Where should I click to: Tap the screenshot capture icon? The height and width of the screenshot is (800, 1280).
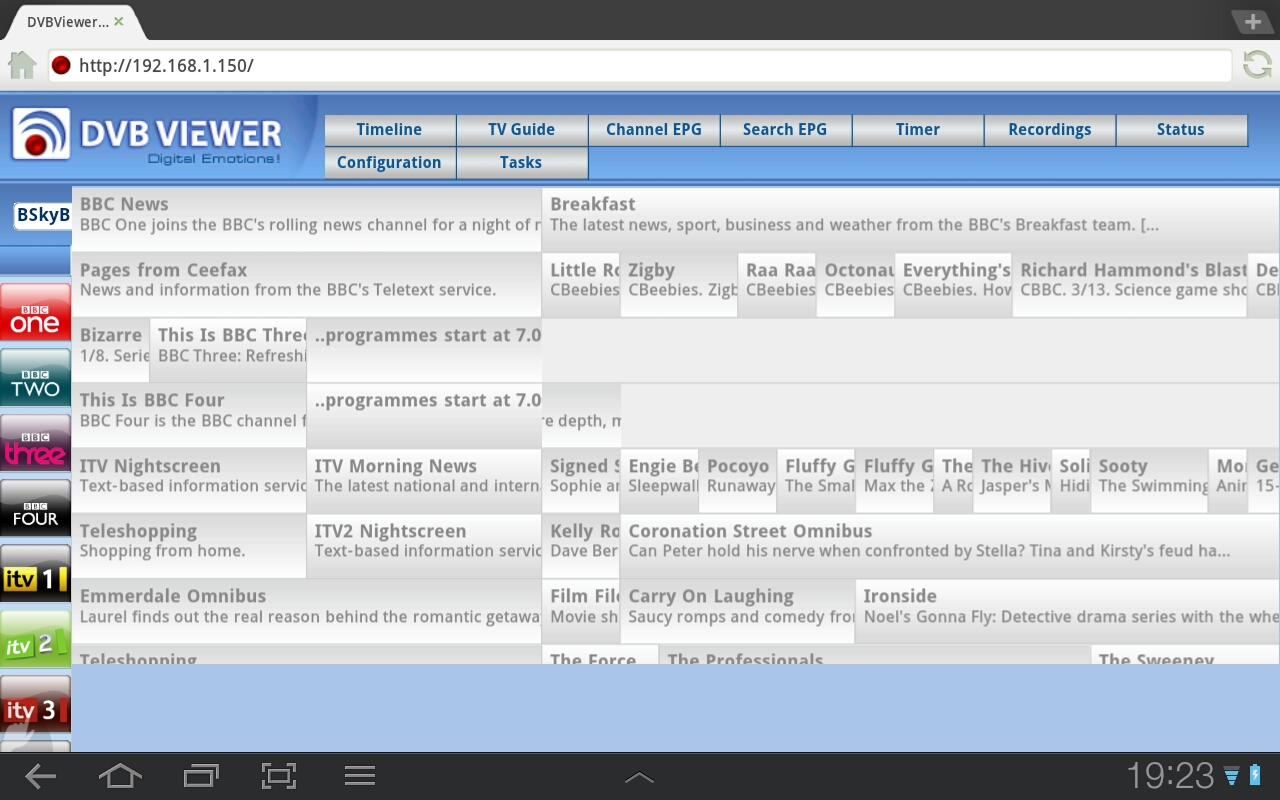tap(279, 776)
